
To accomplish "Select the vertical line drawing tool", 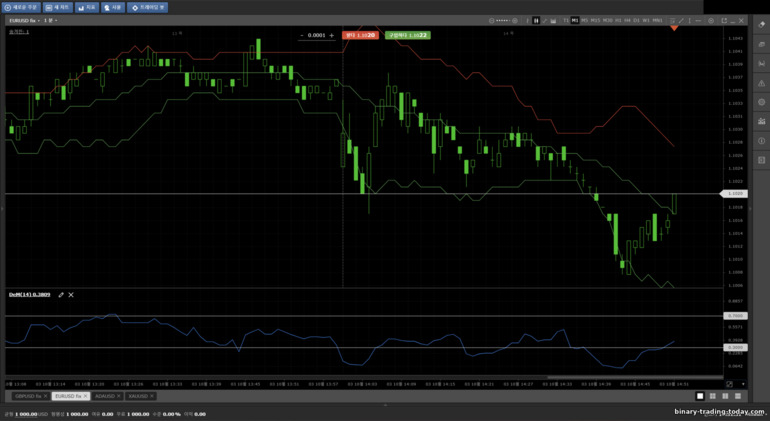I will coord(690,21).
